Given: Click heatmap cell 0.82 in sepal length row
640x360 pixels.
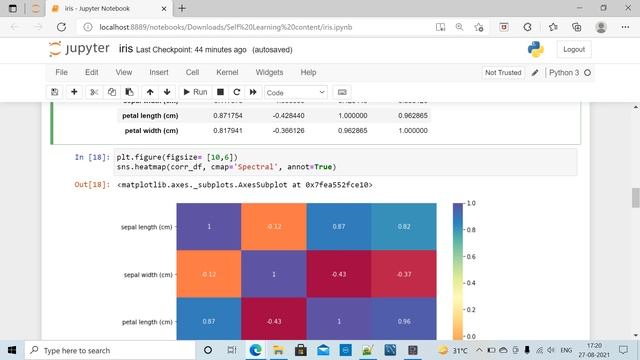Looking at the screenshot, I should 404,227.
